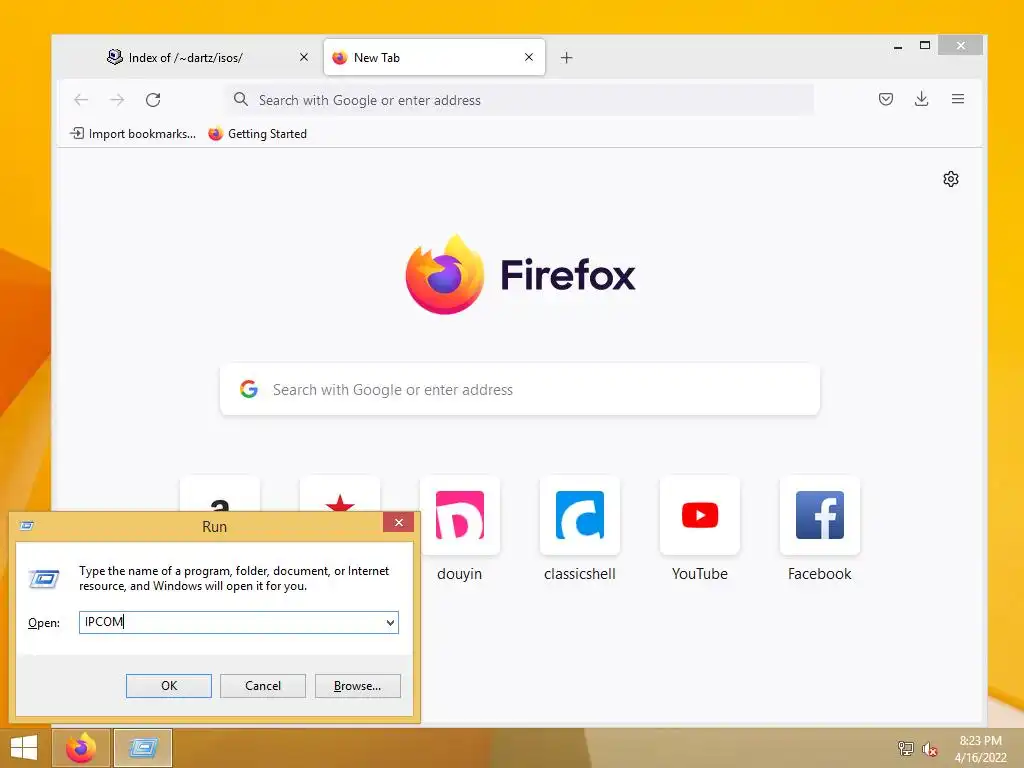Image resolution: width=1024 pixels, height=768 pixels.
Task: Open the Firefox hamburger menu
Action: coord(957,99)
